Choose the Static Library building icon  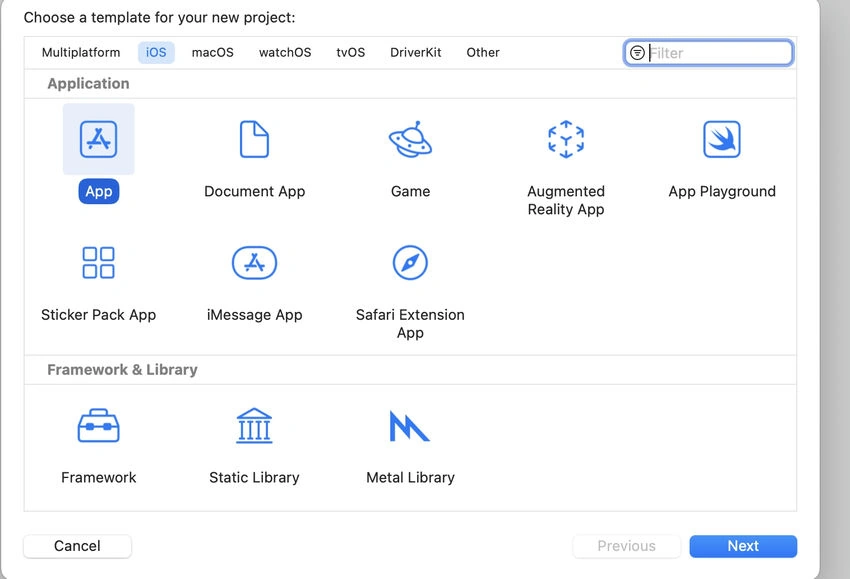point(254,426)
